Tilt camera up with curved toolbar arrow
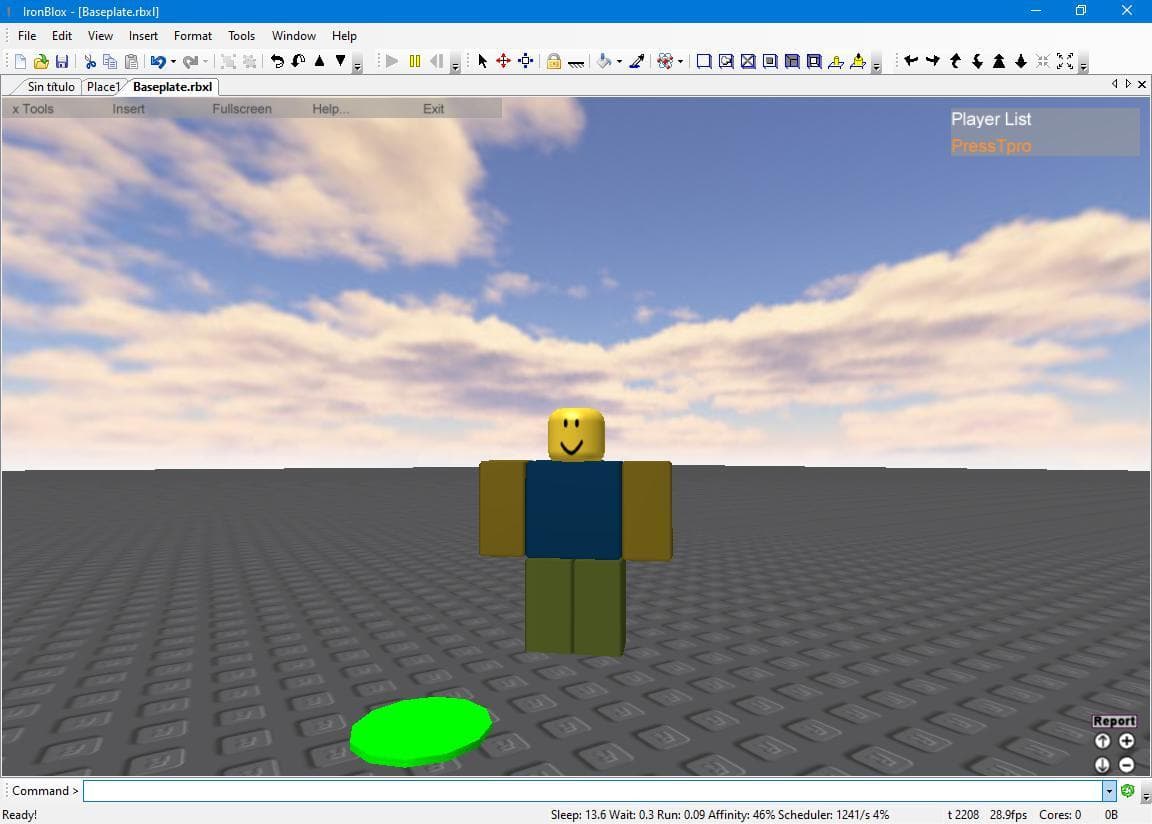Screen dimensions: 1152x824 [955, 61]
